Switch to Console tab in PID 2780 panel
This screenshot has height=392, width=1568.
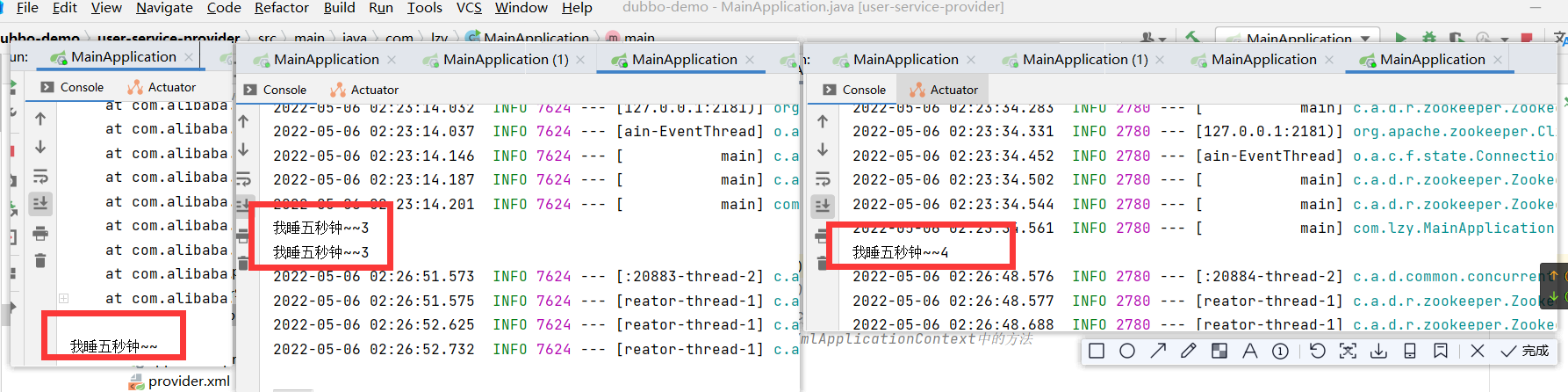(854, 90)
